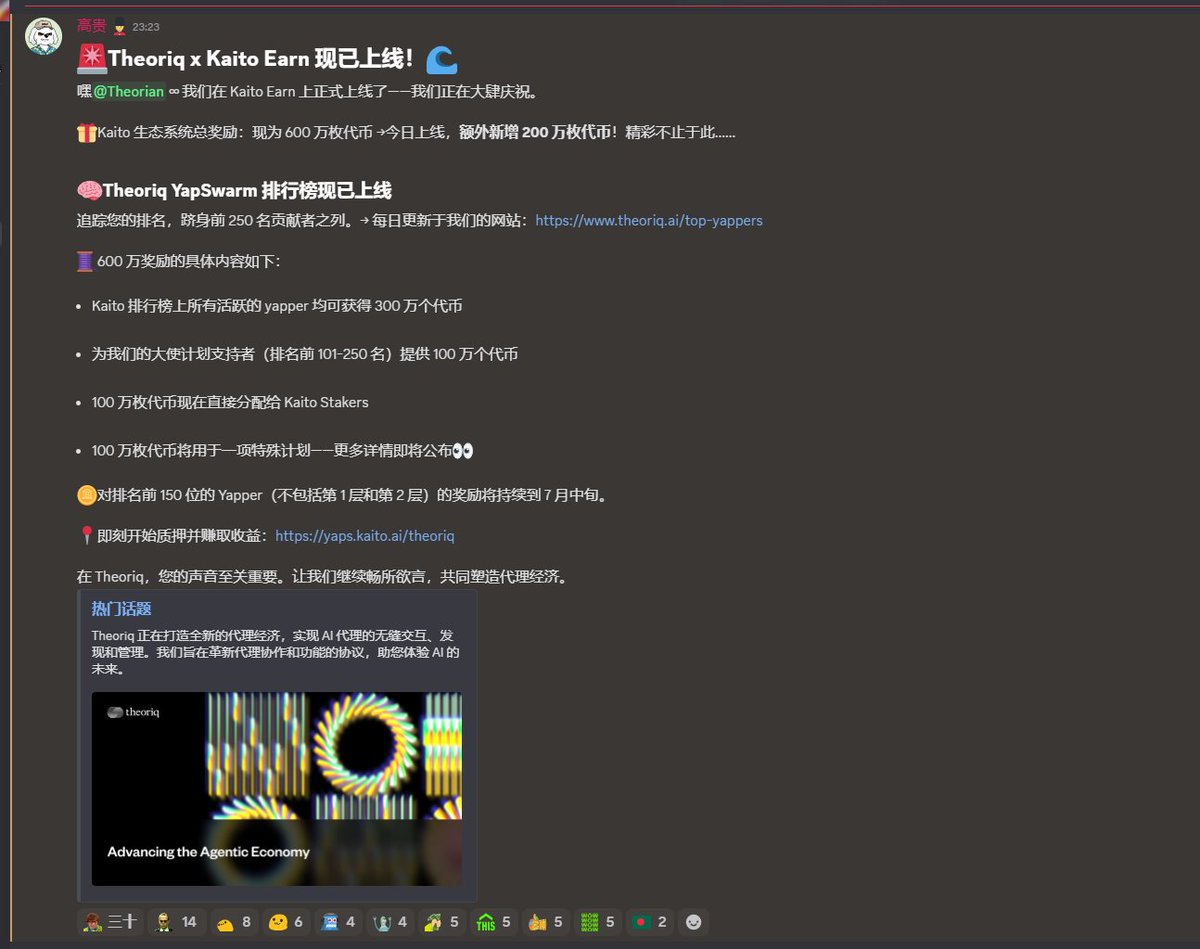Add the green THIS reaction with count 5

pyautogui.click(x=494, y=922)
